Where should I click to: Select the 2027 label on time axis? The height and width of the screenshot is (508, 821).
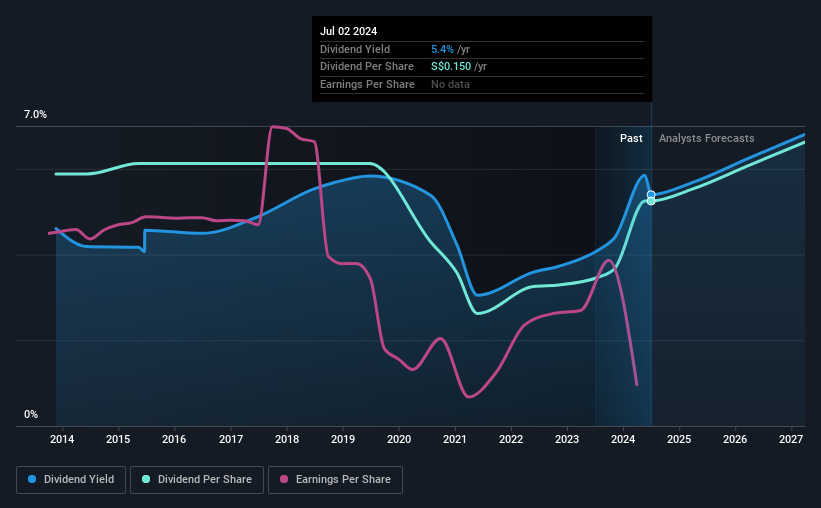click(x=791, y=439)
